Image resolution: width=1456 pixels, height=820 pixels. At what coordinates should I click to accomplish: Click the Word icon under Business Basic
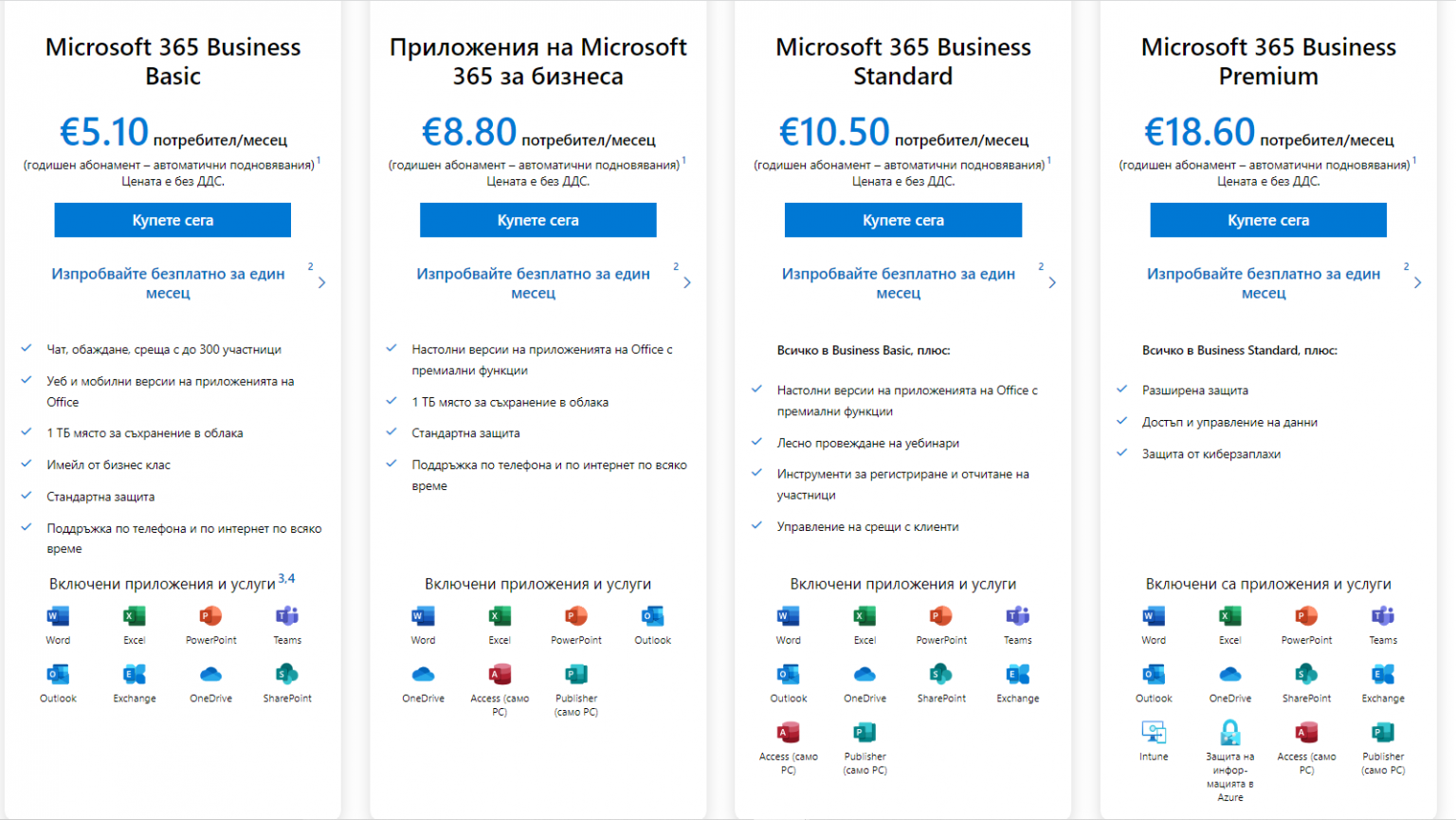coord(58,617)
